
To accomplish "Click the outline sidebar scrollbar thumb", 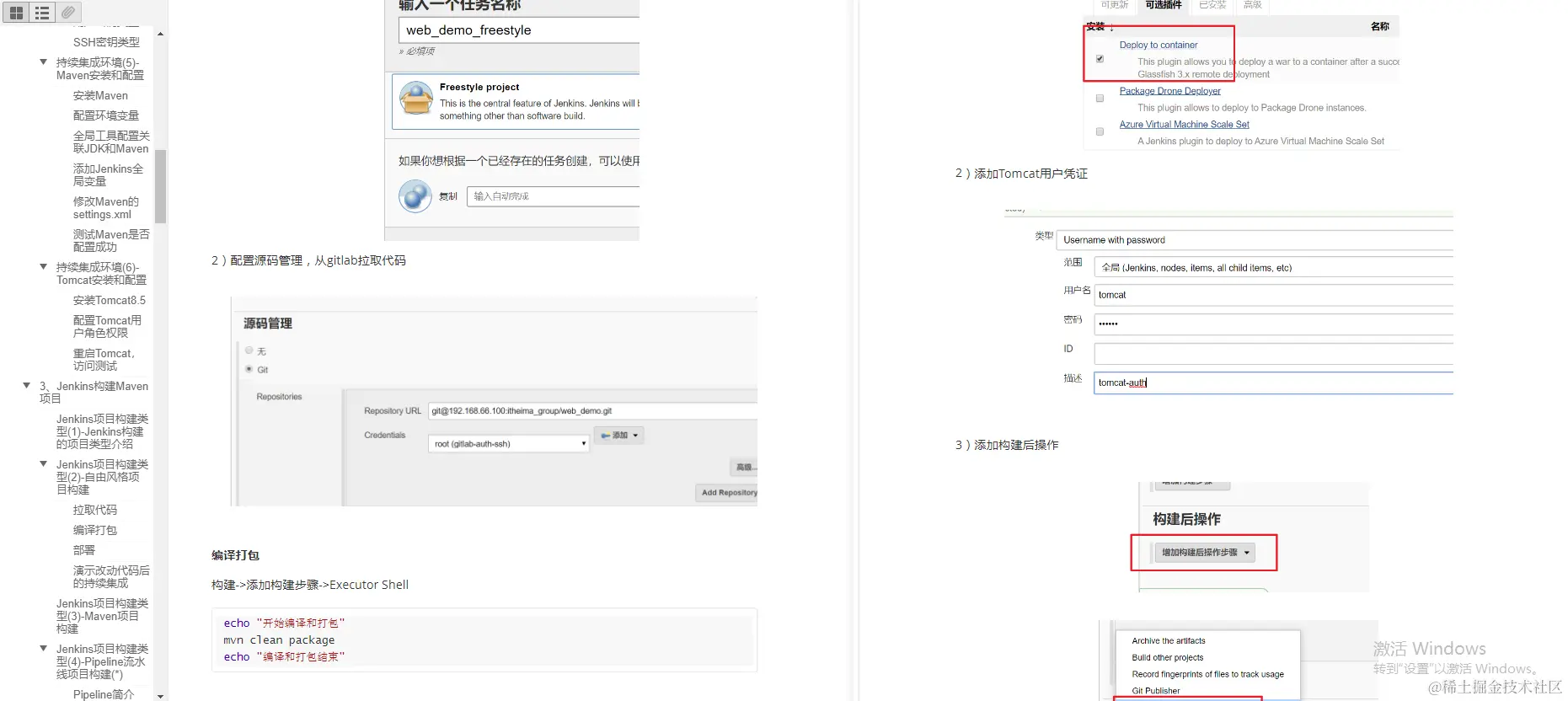I will pyautogui.click(x=160, y=186).
